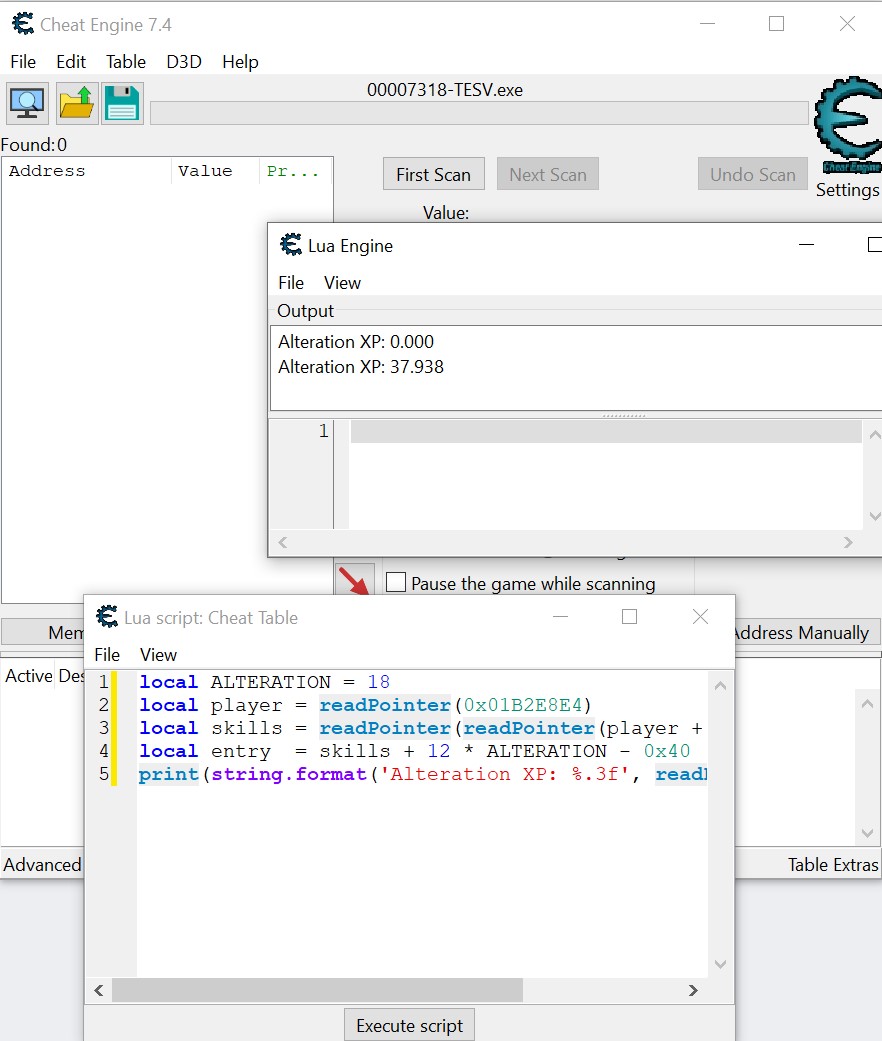Click the 'Alteration XP: 37.938' output line
This screenshot has height=1041, width=882.
click(x=361, y=366)
